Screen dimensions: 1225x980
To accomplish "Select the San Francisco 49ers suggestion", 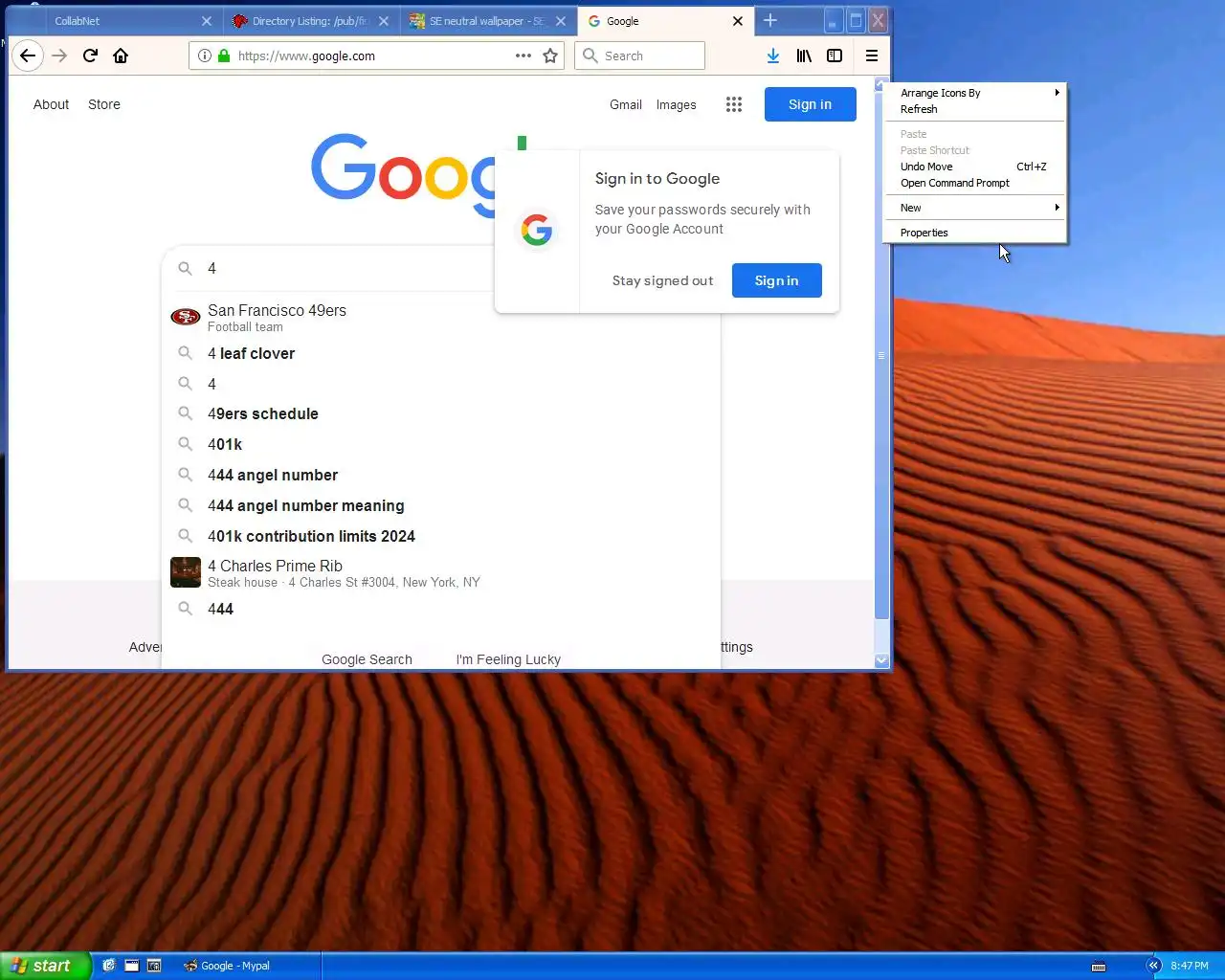I will point(441,317).
